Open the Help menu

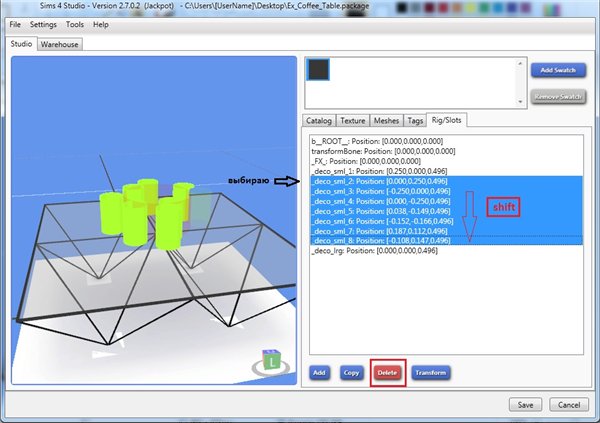[101, 23]
